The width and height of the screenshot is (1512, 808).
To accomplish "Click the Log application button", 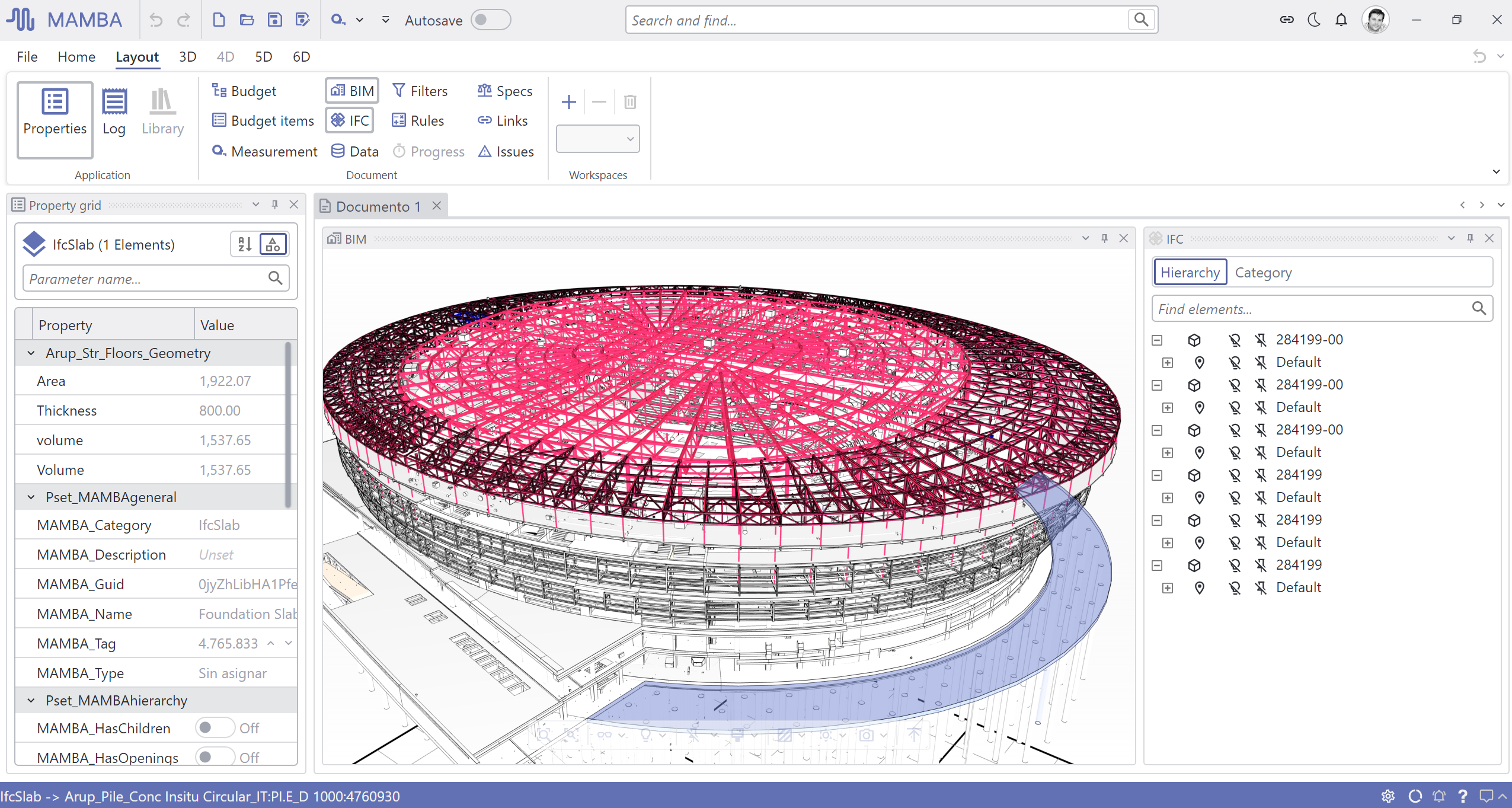I will [x=114, y=113].
